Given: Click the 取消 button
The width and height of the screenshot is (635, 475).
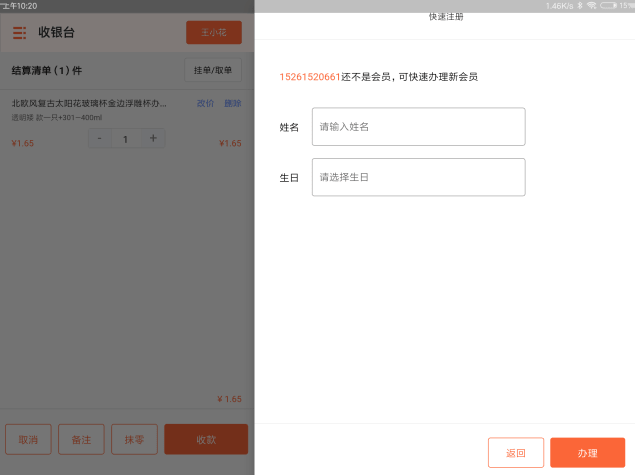Looking at the screenshot, I should click(x=28, y=439).
